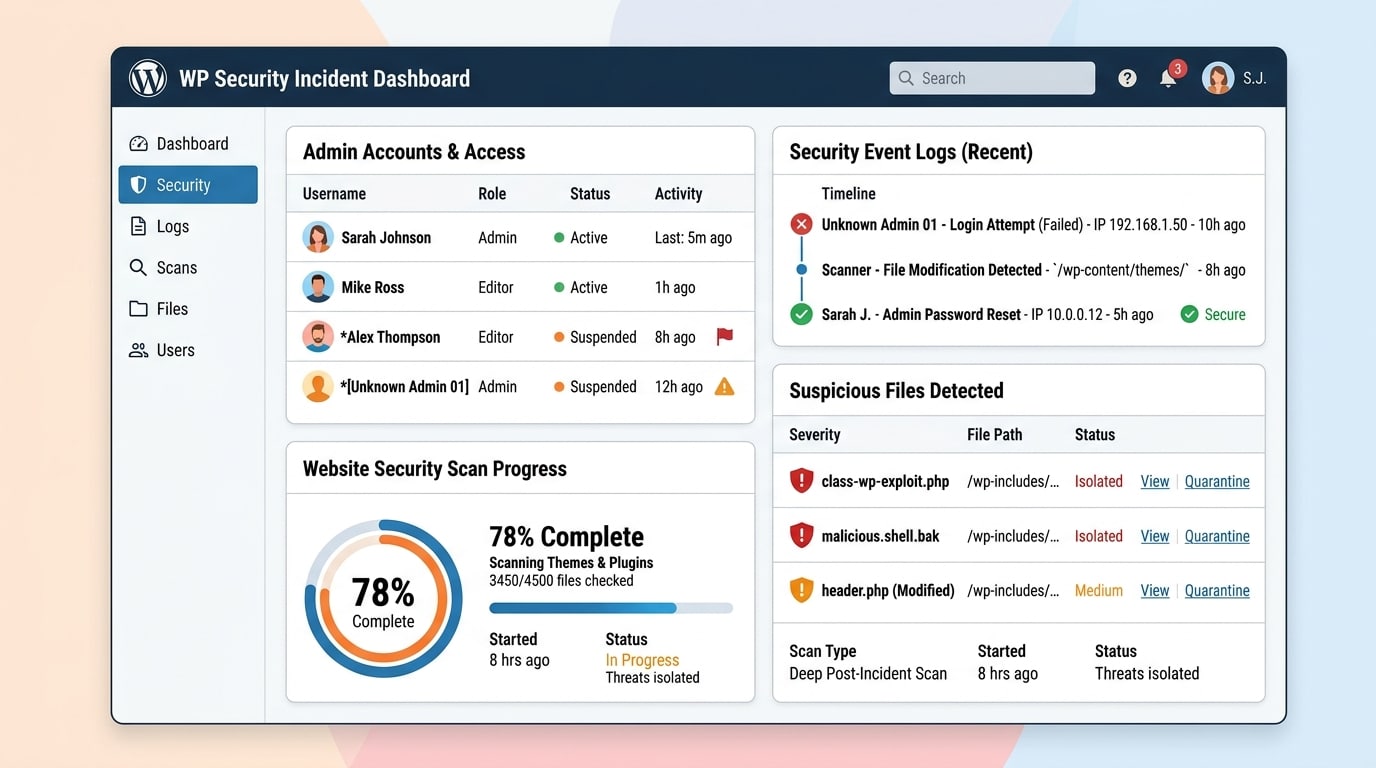Click red shield icon for class-wp-exploit.php
This screenshot has width=1376, height=768.
coord(801,481)
